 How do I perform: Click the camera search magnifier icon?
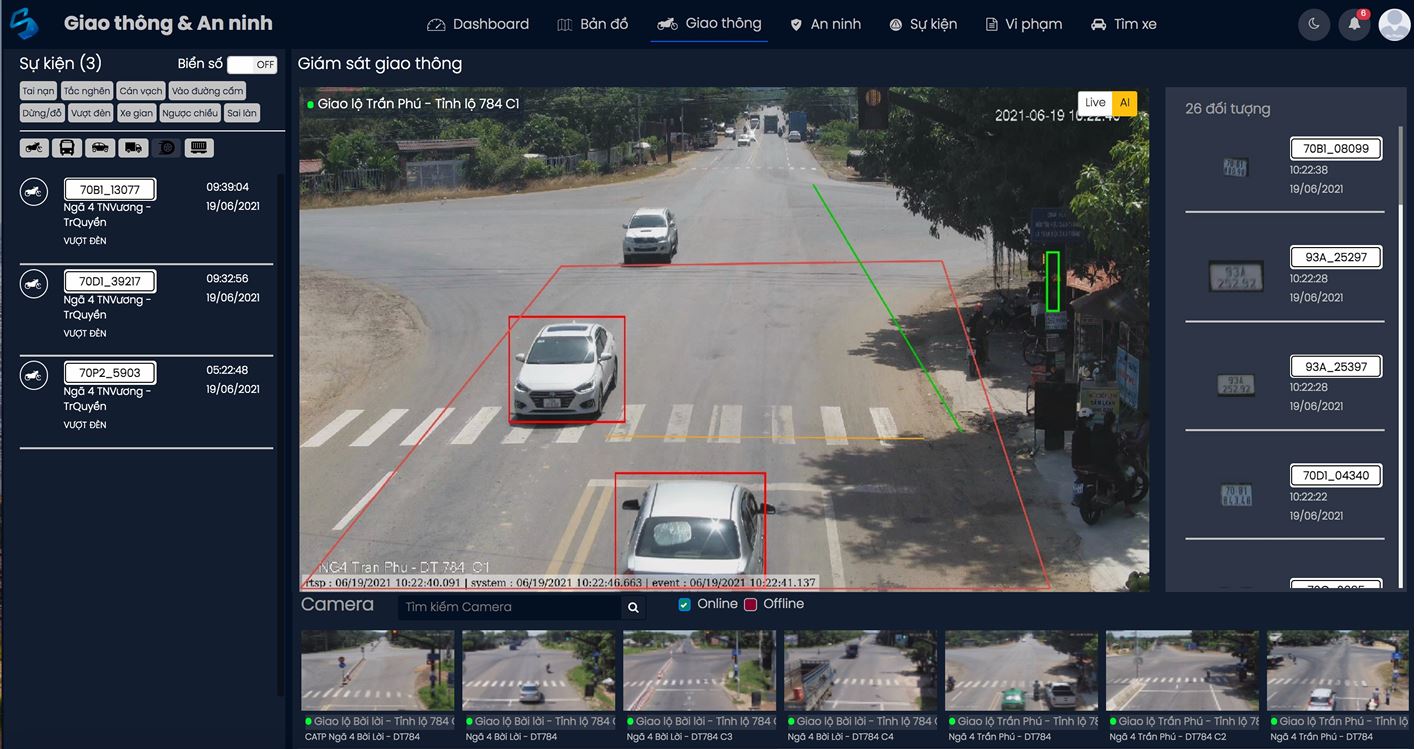click(633, 607)
